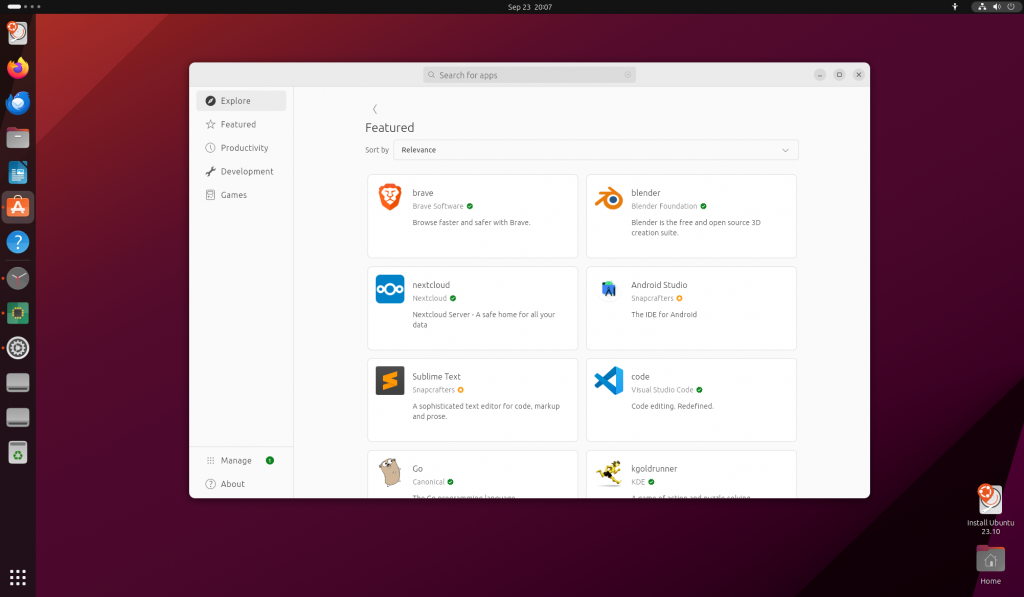Viewport: 1024px width, 597px height.
Task: Open the Sort by Relevance dropdown
Action: (596, 149)
